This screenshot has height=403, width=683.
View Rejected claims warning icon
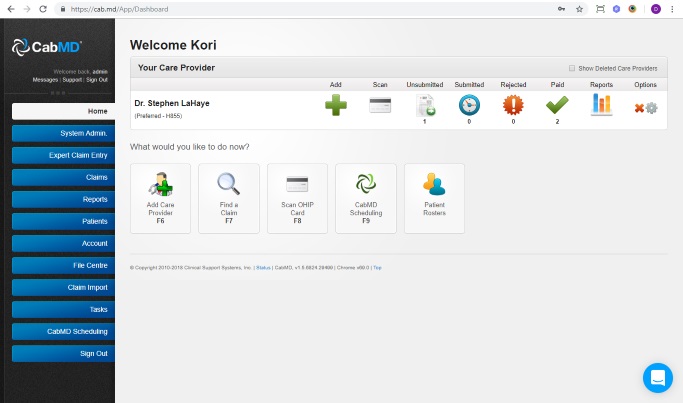click(x=513, y=105)
